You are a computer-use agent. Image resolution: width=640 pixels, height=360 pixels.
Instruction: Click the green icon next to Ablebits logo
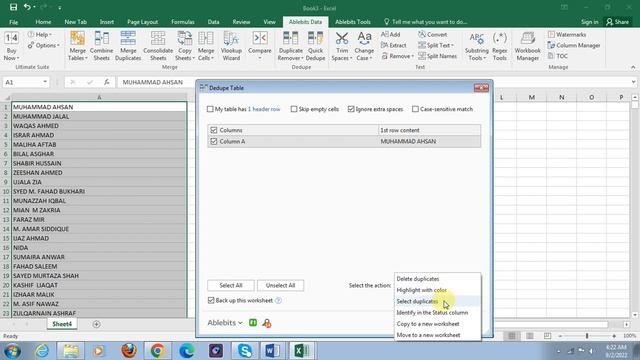coord(253,323)
